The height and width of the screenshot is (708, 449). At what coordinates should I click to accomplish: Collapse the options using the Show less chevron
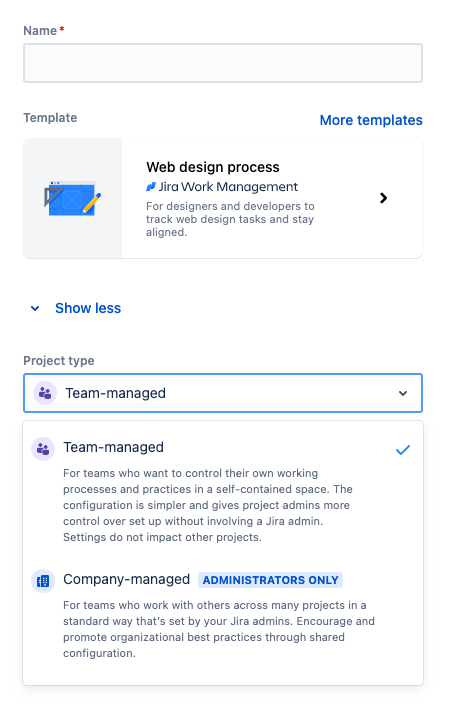[x=35, y=308]
